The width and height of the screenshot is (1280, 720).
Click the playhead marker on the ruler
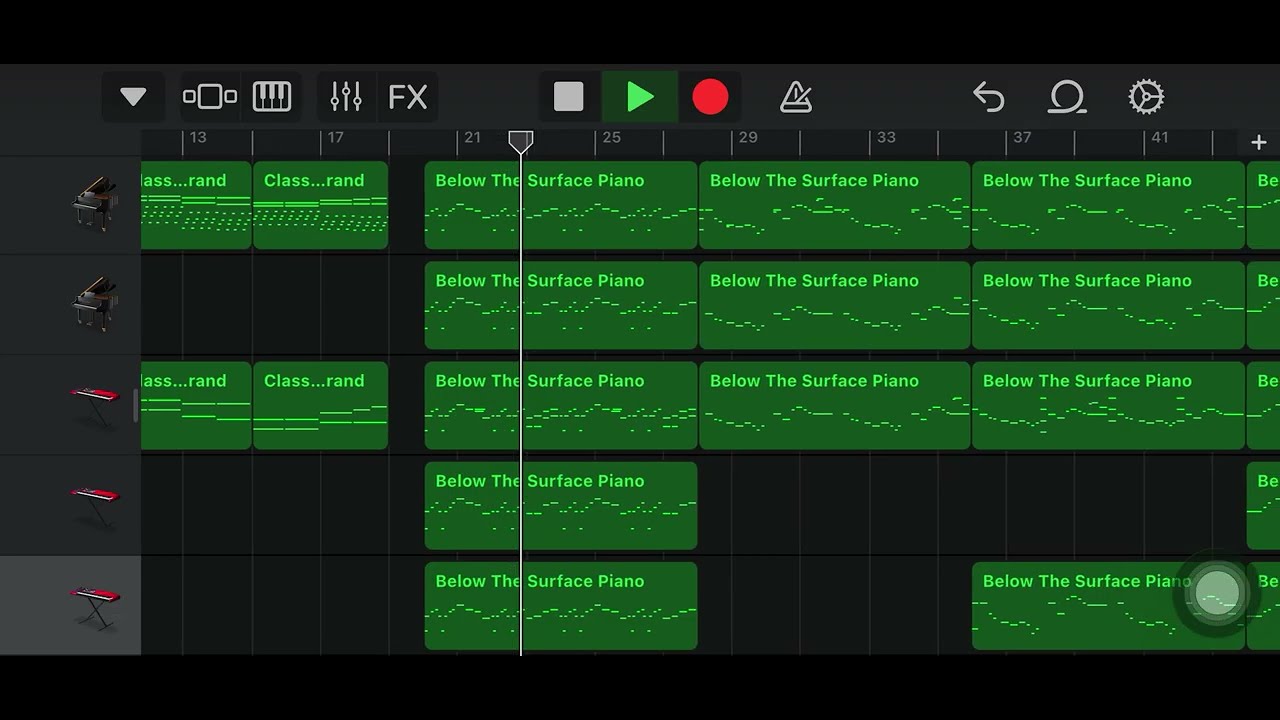[520, 141]
